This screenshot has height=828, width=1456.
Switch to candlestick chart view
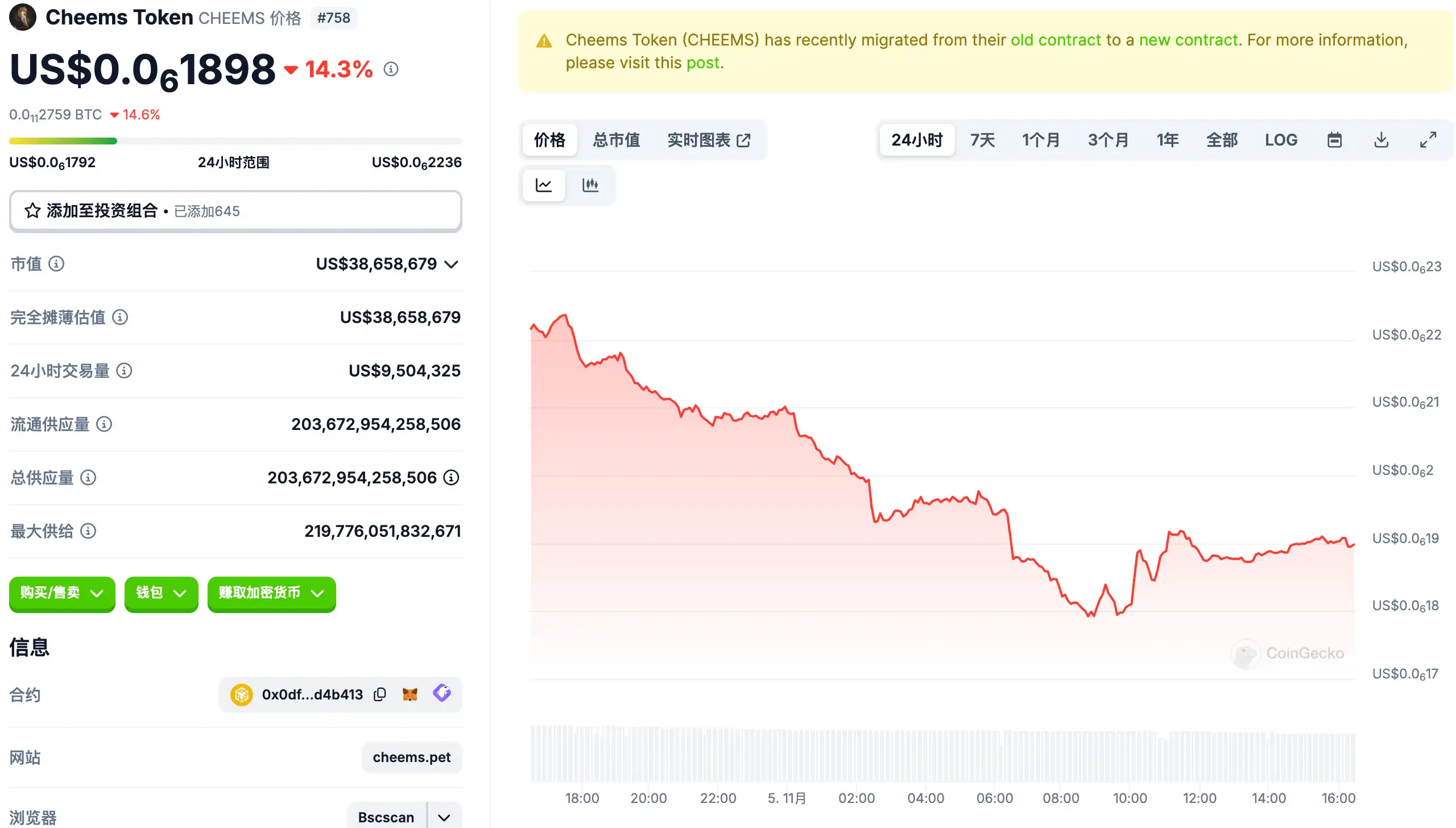(x=590, y=185)
